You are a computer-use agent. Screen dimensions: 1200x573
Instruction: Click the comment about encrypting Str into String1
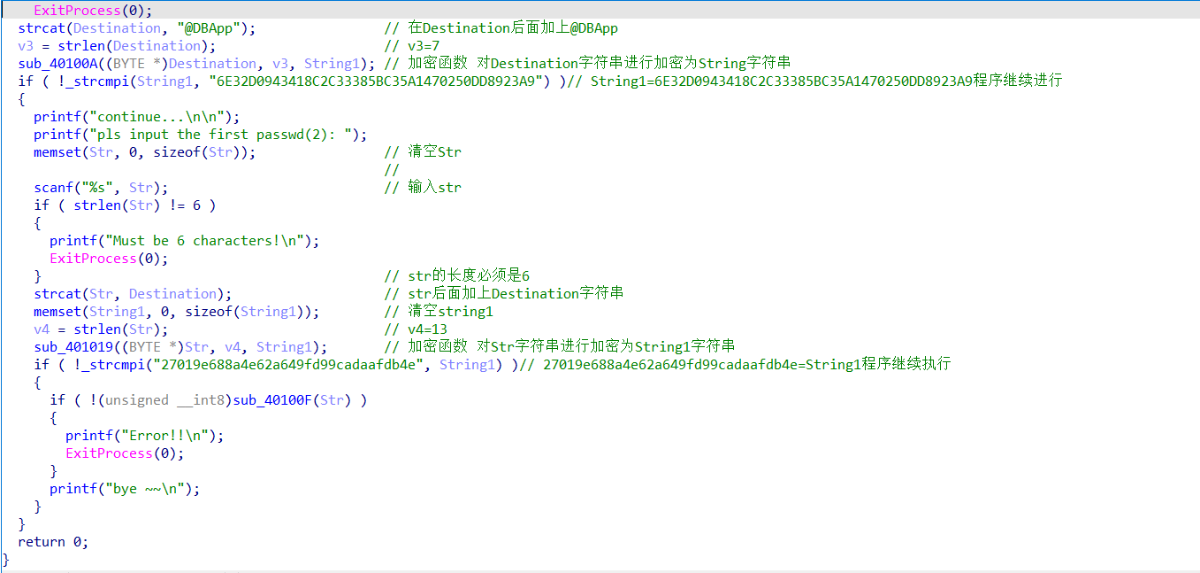(560, 347)
